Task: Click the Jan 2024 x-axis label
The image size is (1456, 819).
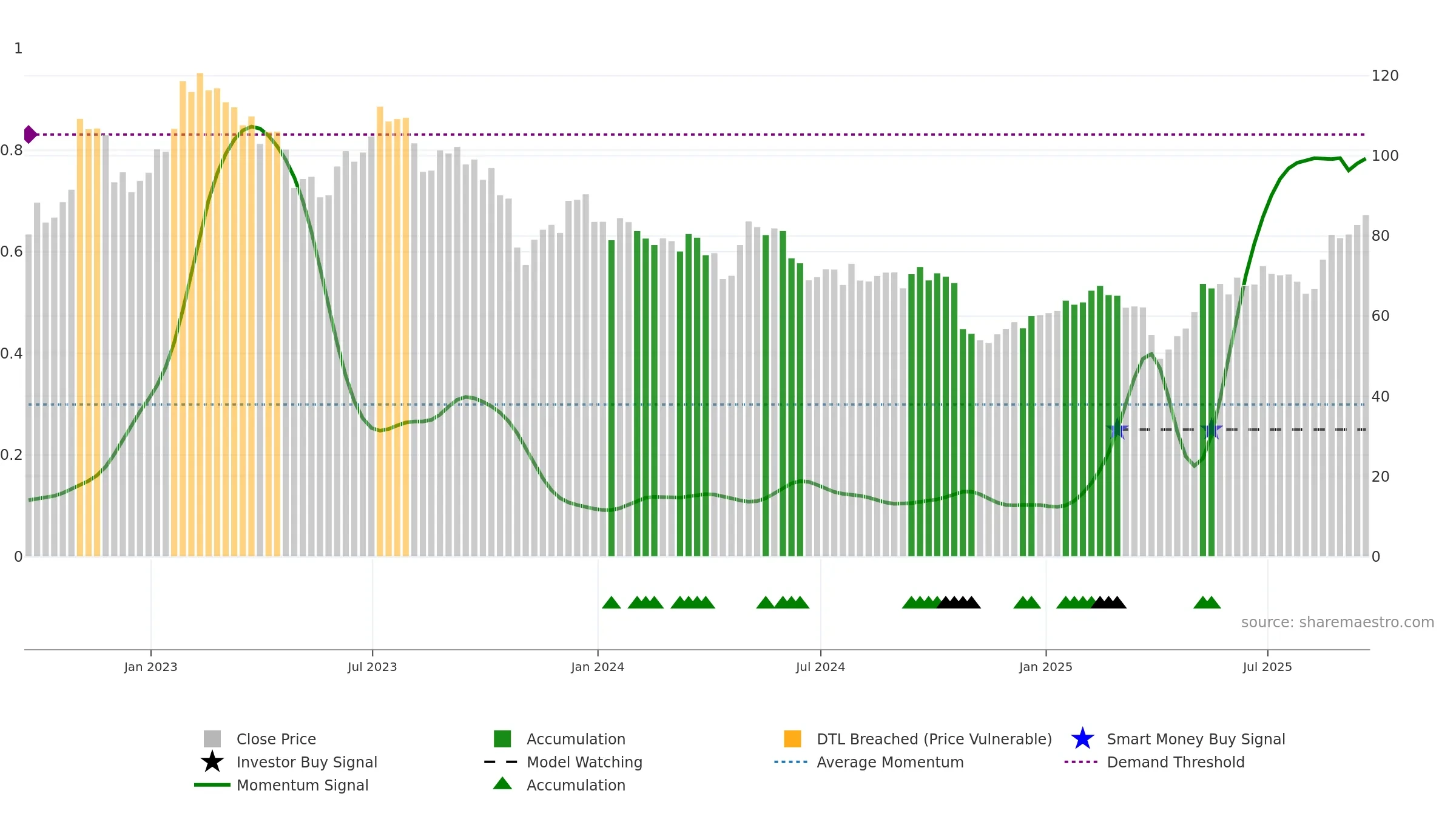Action: [x=598, y=667]
